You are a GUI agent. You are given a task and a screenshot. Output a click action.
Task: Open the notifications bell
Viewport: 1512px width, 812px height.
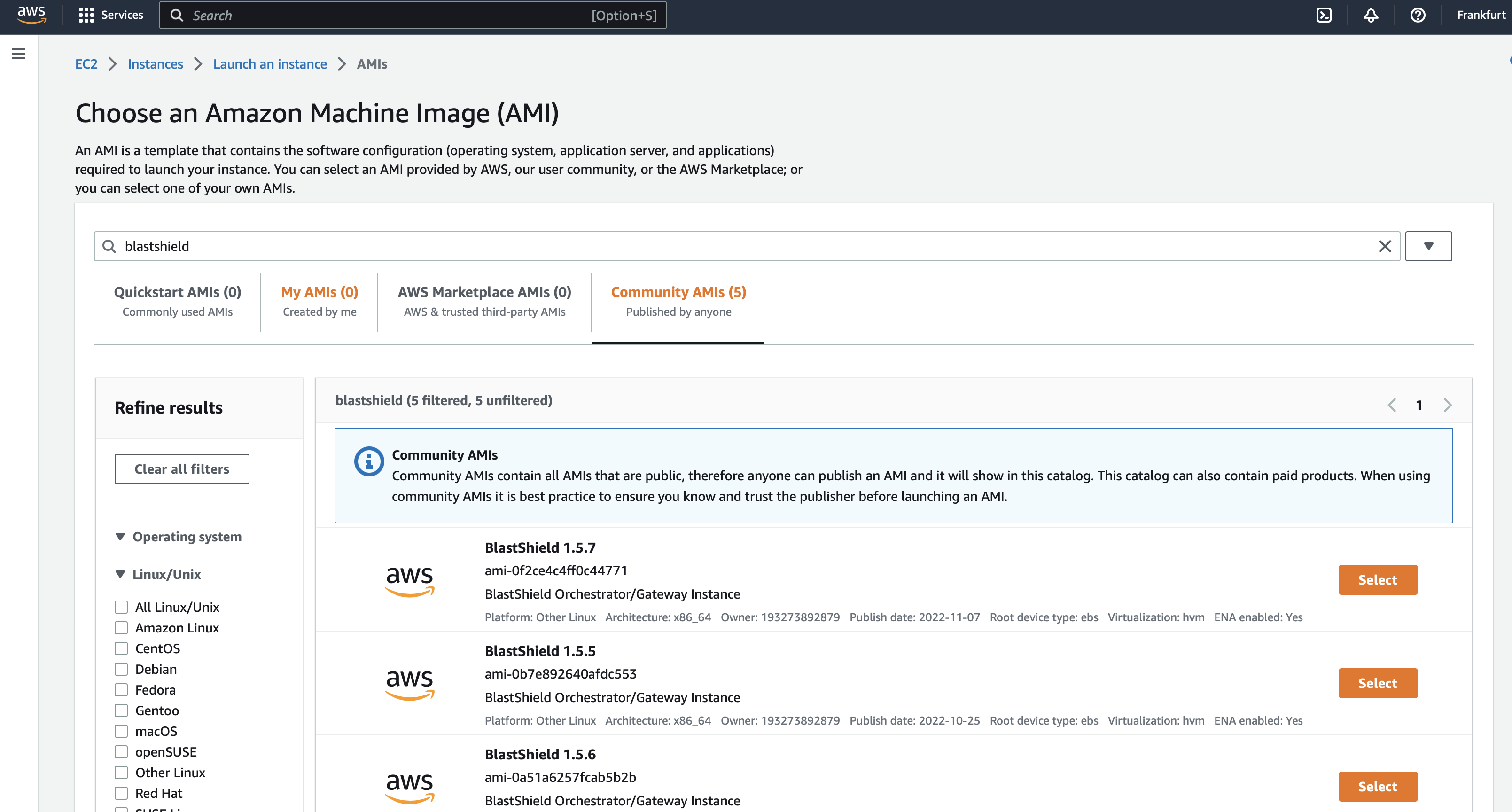pos(1371,15)
